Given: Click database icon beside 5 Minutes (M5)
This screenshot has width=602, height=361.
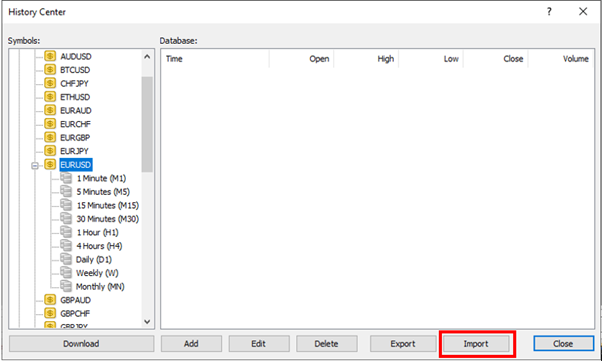Looking at the screenshot, I should click(x=66, y=192).
